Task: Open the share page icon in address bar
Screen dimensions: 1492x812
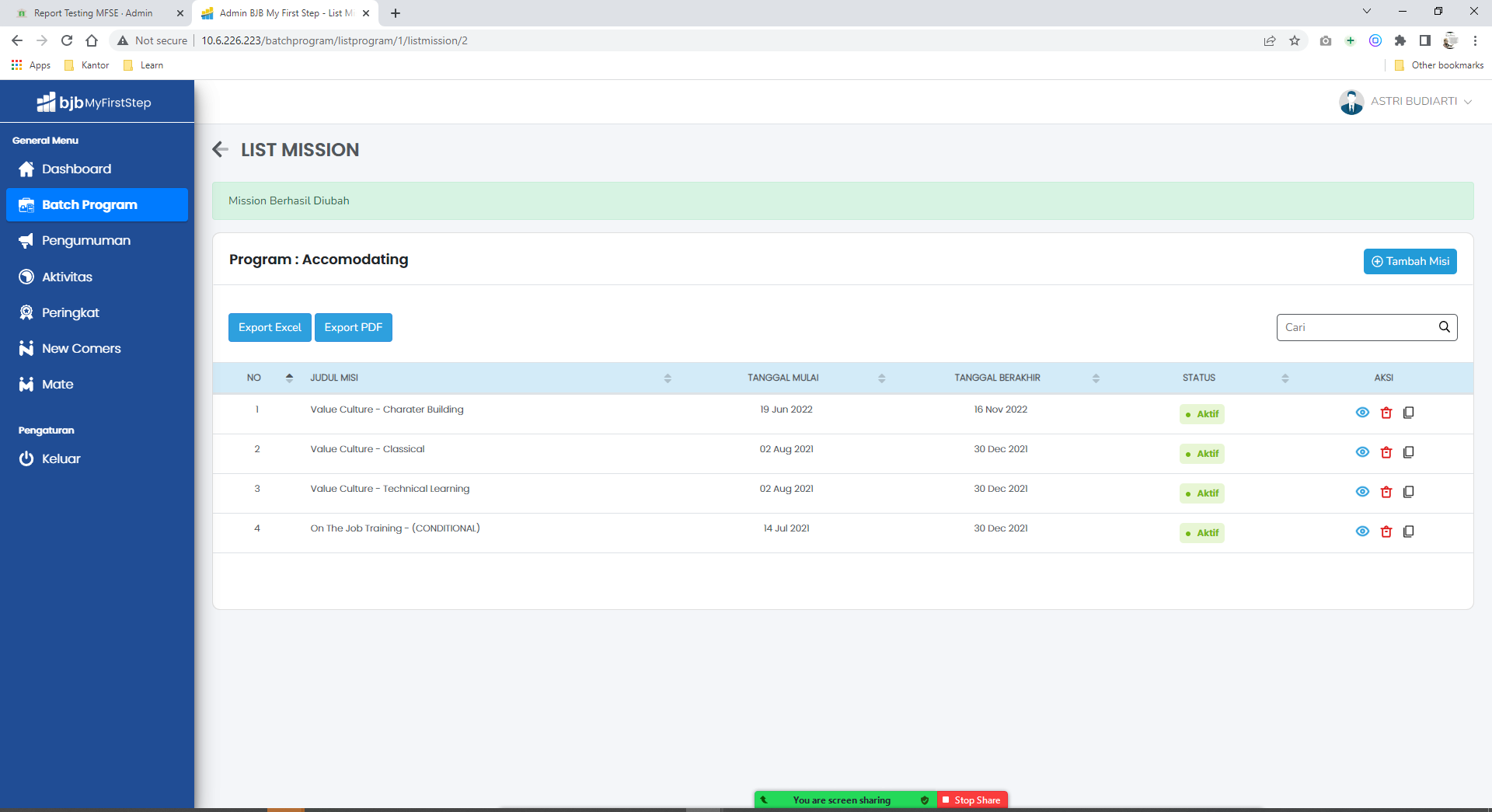Action: pyautogui.click(x=1270, y=40)
